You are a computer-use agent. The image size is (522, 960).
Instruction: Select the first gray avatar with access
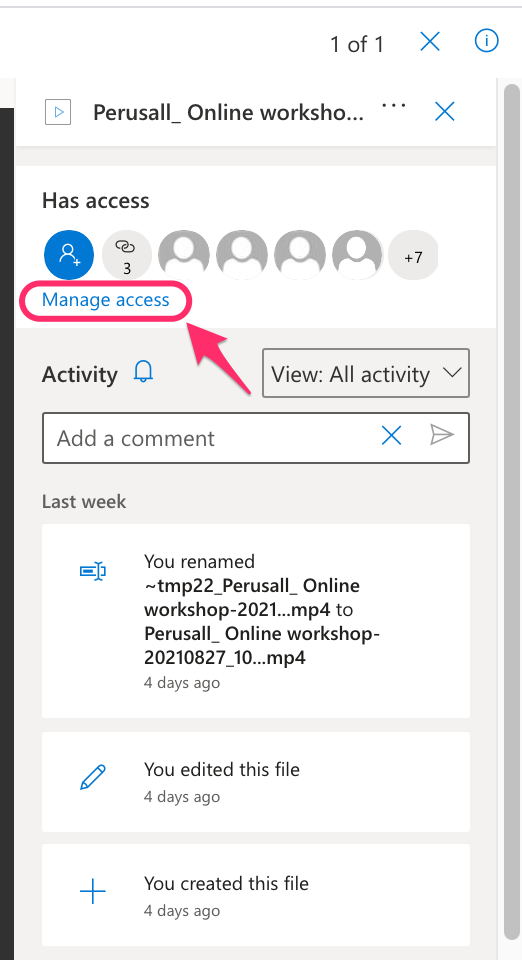pos(184,255)
